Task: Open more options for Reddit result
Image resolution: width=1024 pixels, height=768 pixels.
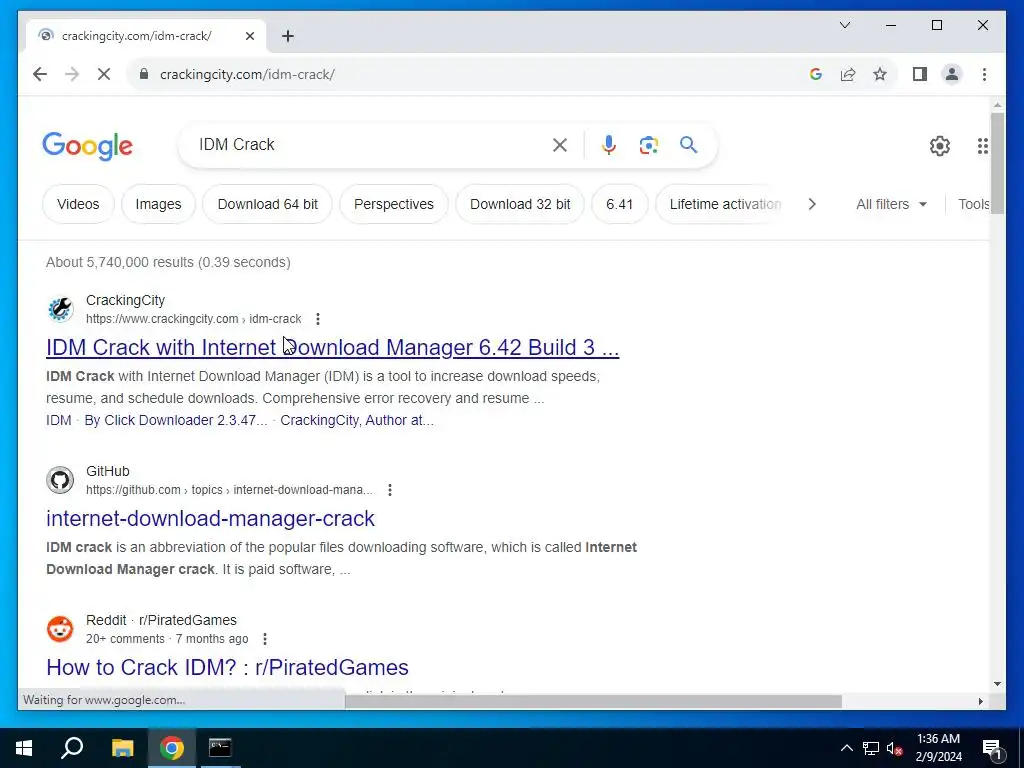Action: point(264,639)
